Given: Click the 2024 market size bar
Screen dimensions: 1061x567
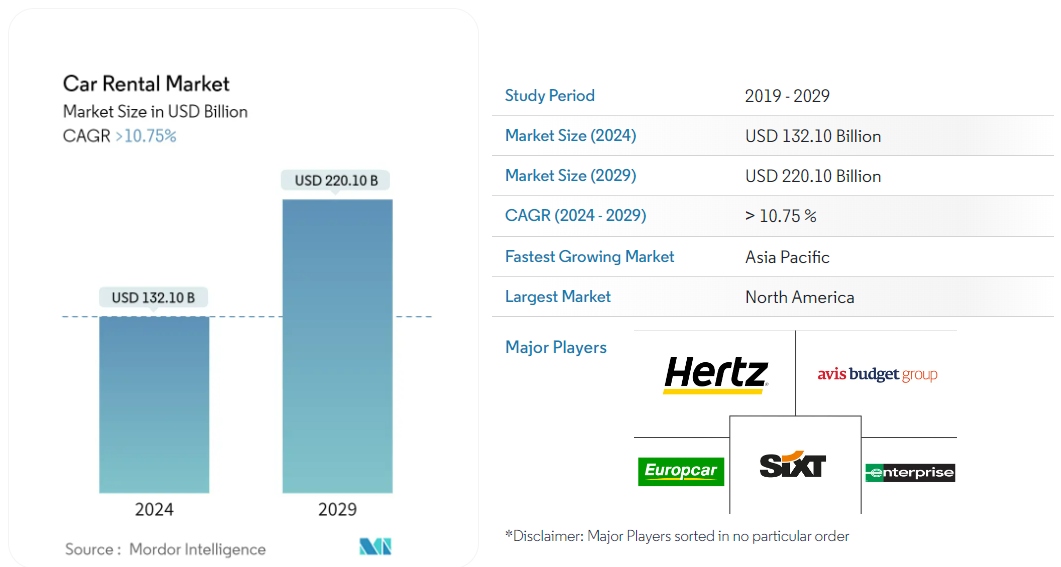Looking at the screenshot, I should tap(154, 404).
